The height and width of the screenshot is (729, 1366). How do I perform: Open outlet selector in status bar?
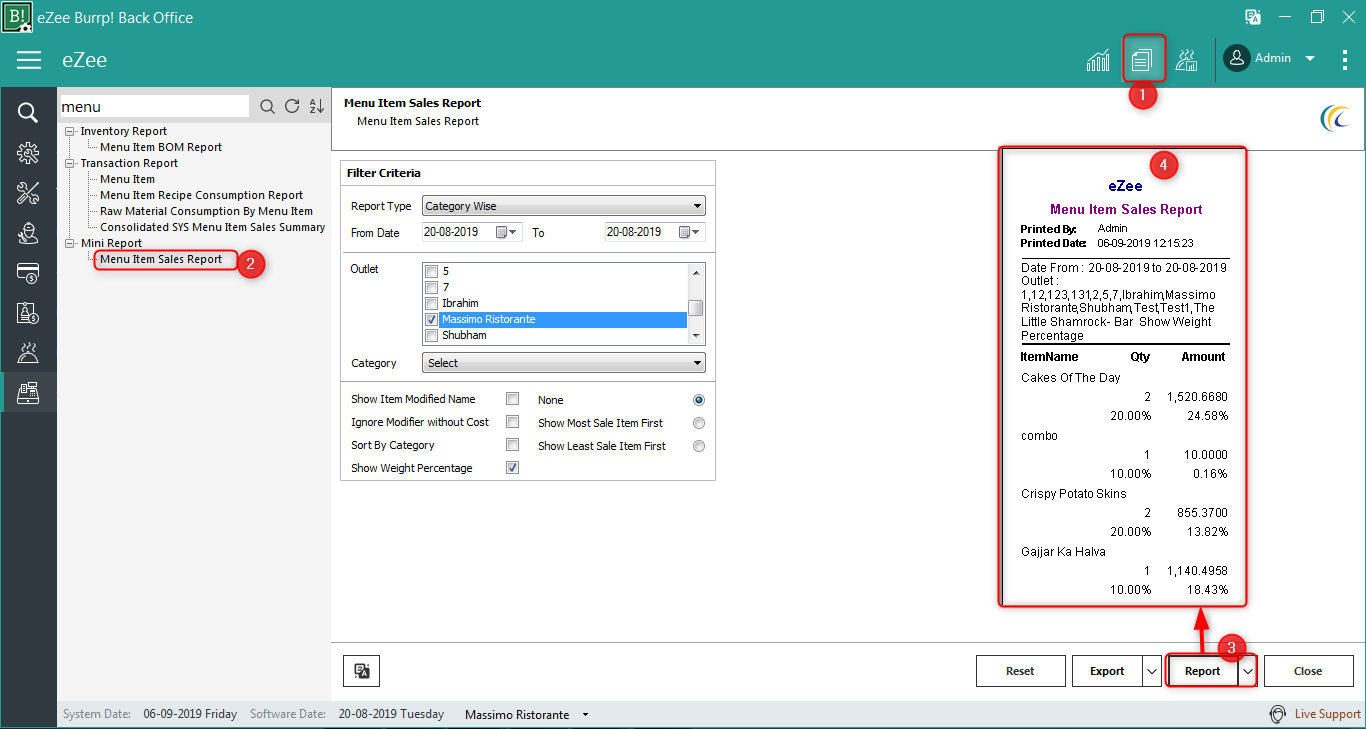586,715
